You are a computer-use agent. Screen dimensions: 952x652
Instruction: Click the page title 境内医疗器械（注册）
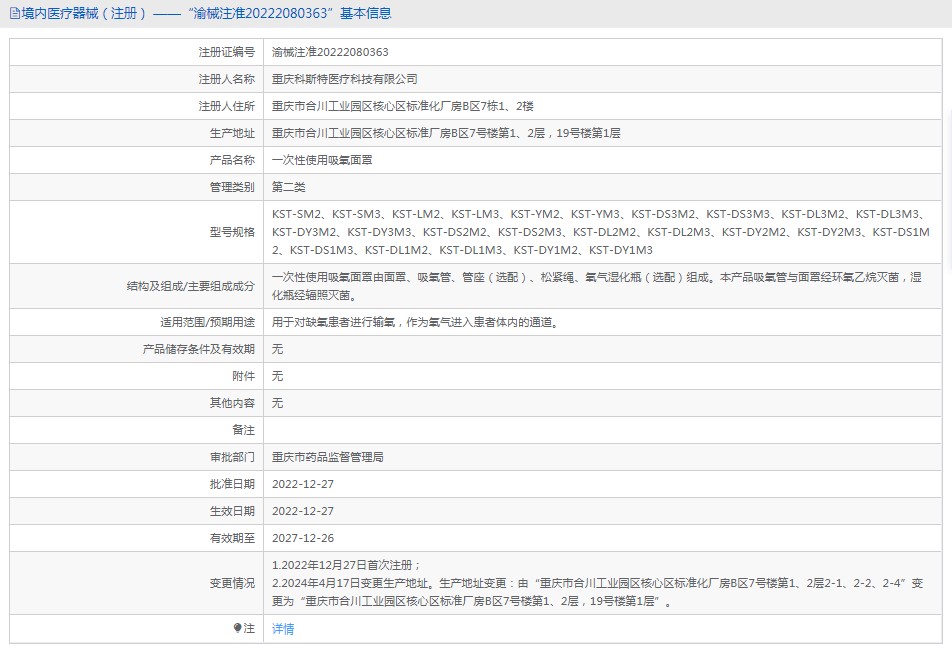[x=84, y=13]
